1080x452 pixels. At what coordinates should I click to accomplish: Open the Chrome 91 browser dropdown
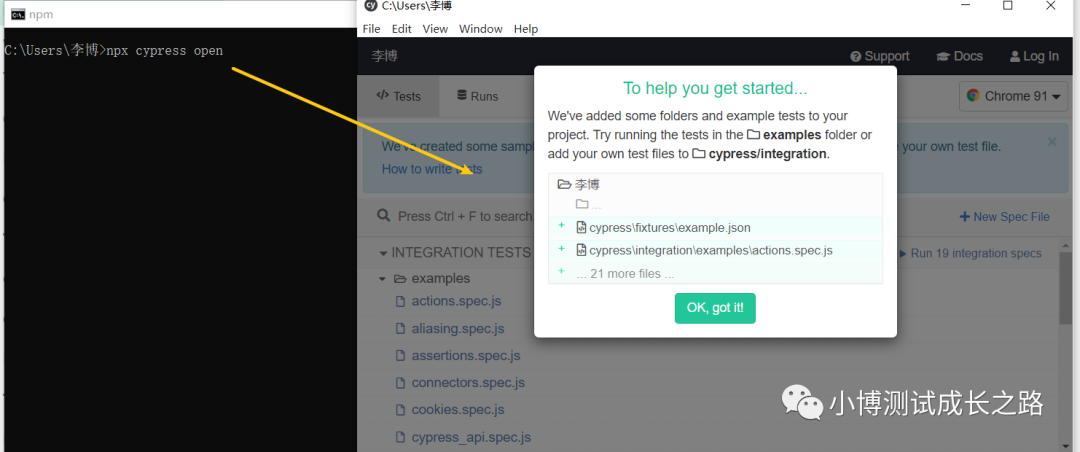[1013, 96]
